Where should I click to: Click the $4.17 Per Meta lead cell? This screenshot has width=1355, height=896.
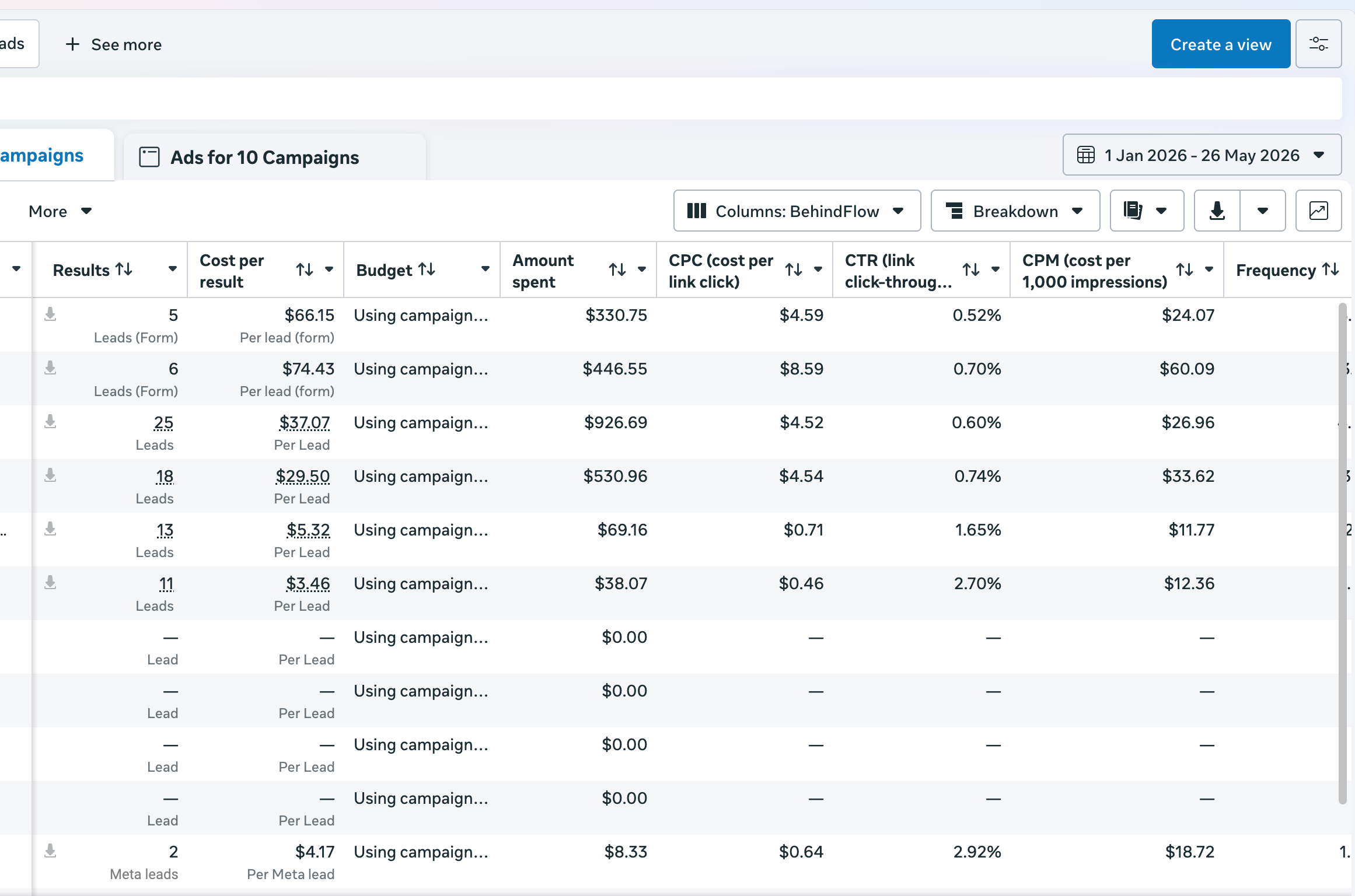pyautogui.click(x=315, y=852)
